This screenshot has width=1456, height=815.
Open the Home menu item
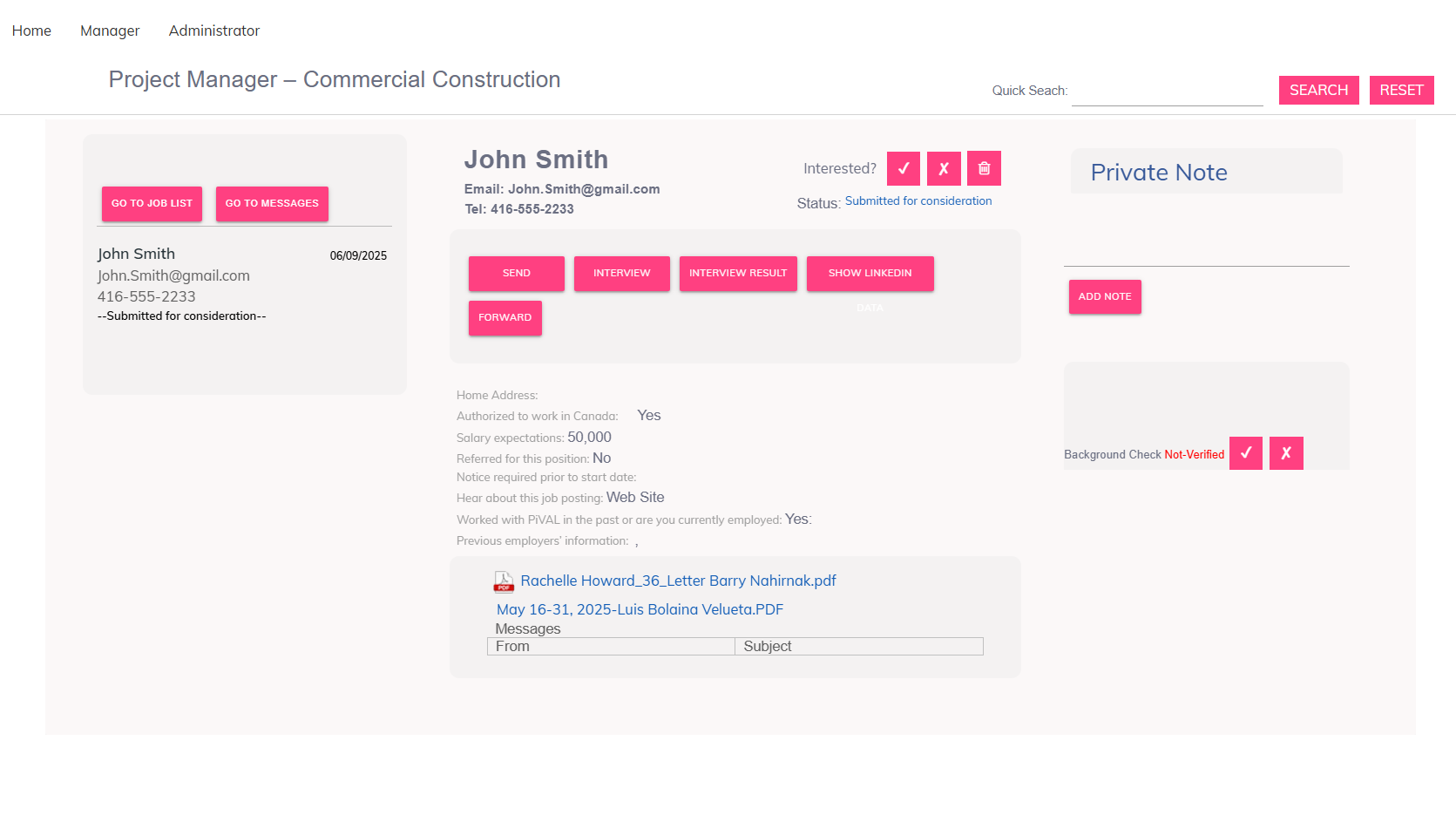coord(31,31)
